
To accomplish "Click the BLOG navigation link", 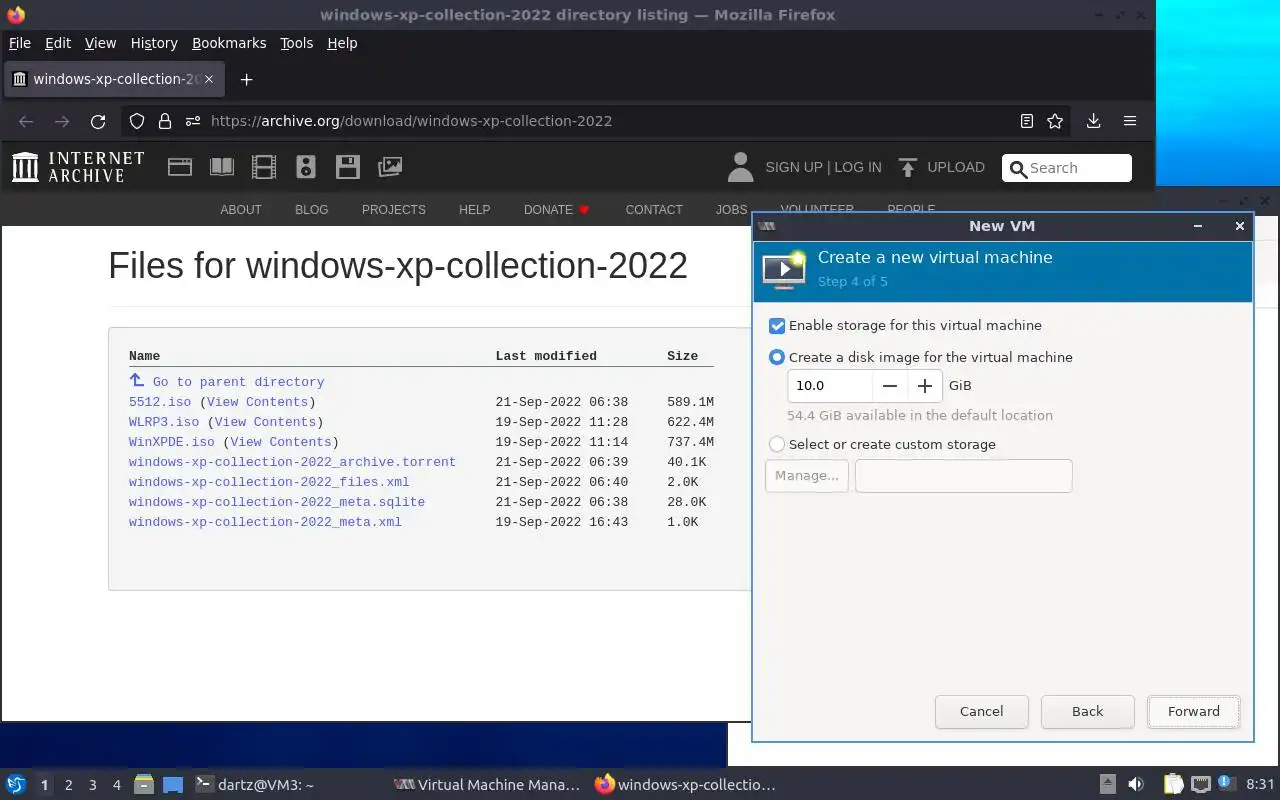I will click(x=311, y=210).
